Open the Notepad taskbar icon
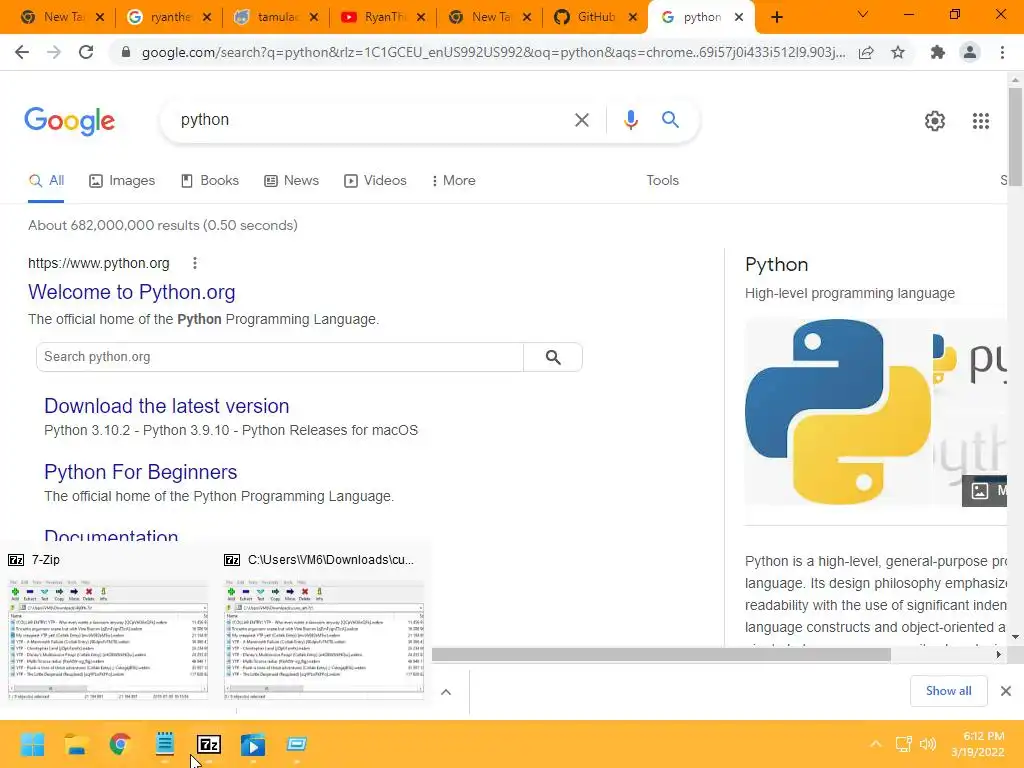 point(165,744)
